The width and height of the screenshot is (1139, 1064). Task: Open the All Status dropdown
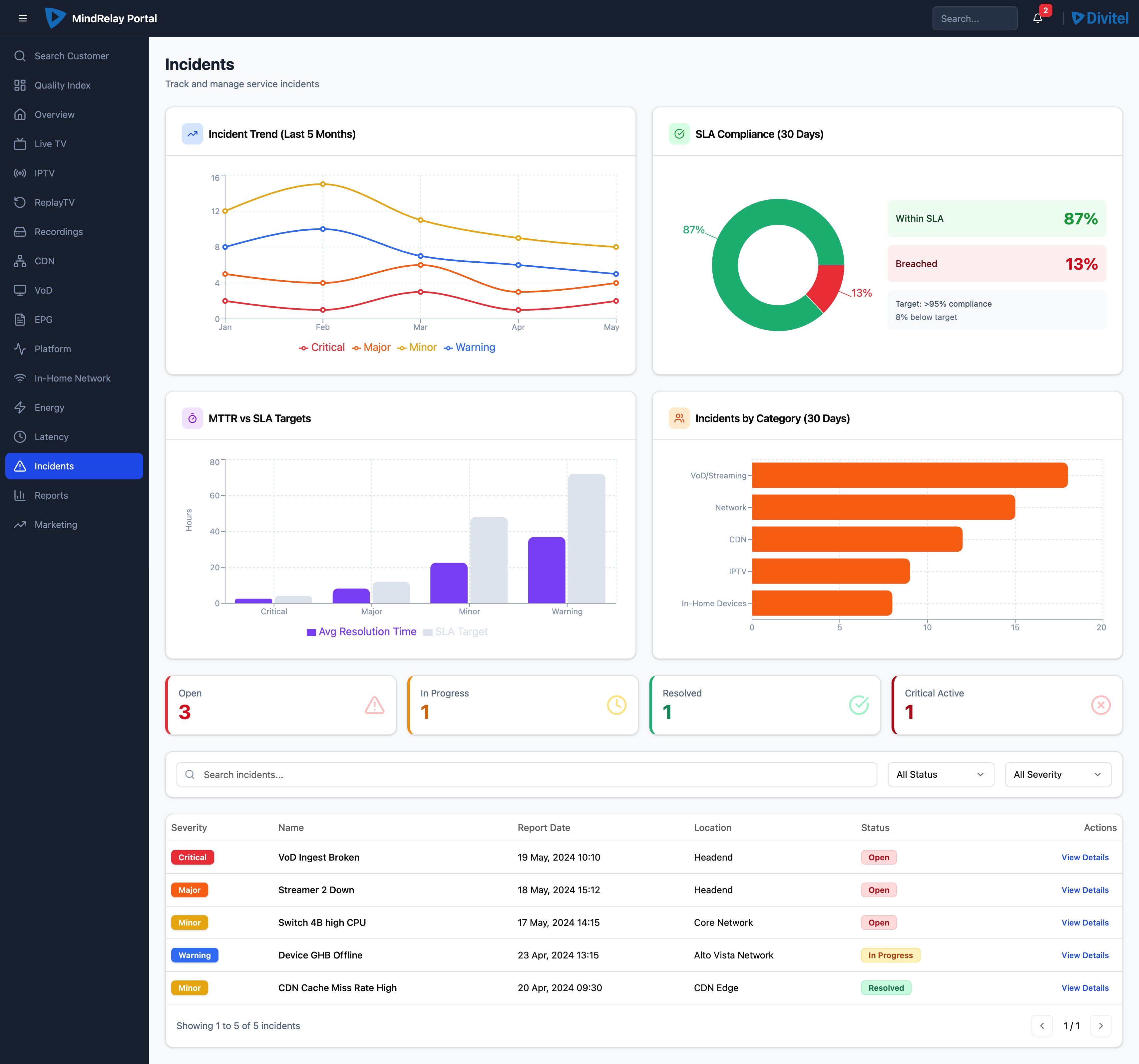[x=940, y=774]
